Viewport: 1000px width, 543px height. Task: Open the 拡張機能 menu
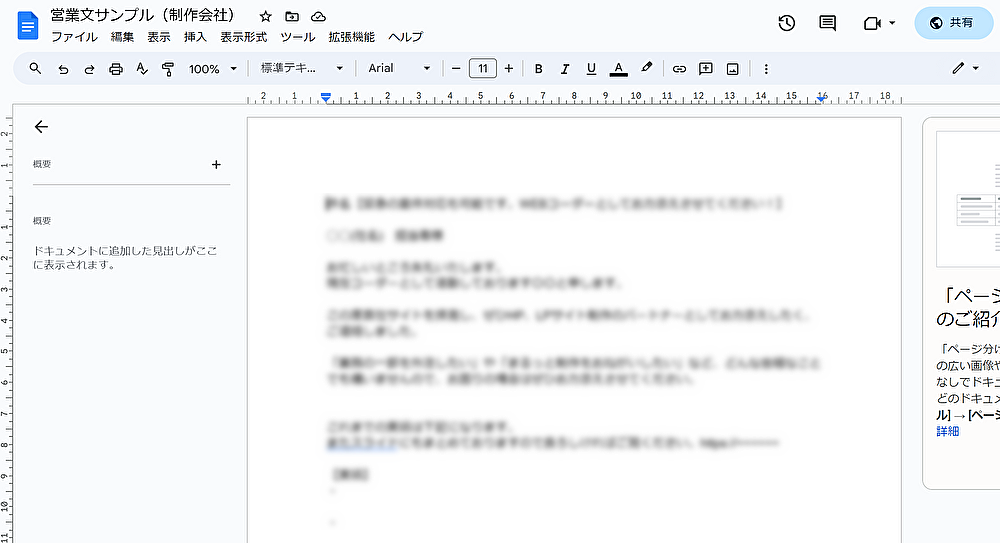point(351,37)
